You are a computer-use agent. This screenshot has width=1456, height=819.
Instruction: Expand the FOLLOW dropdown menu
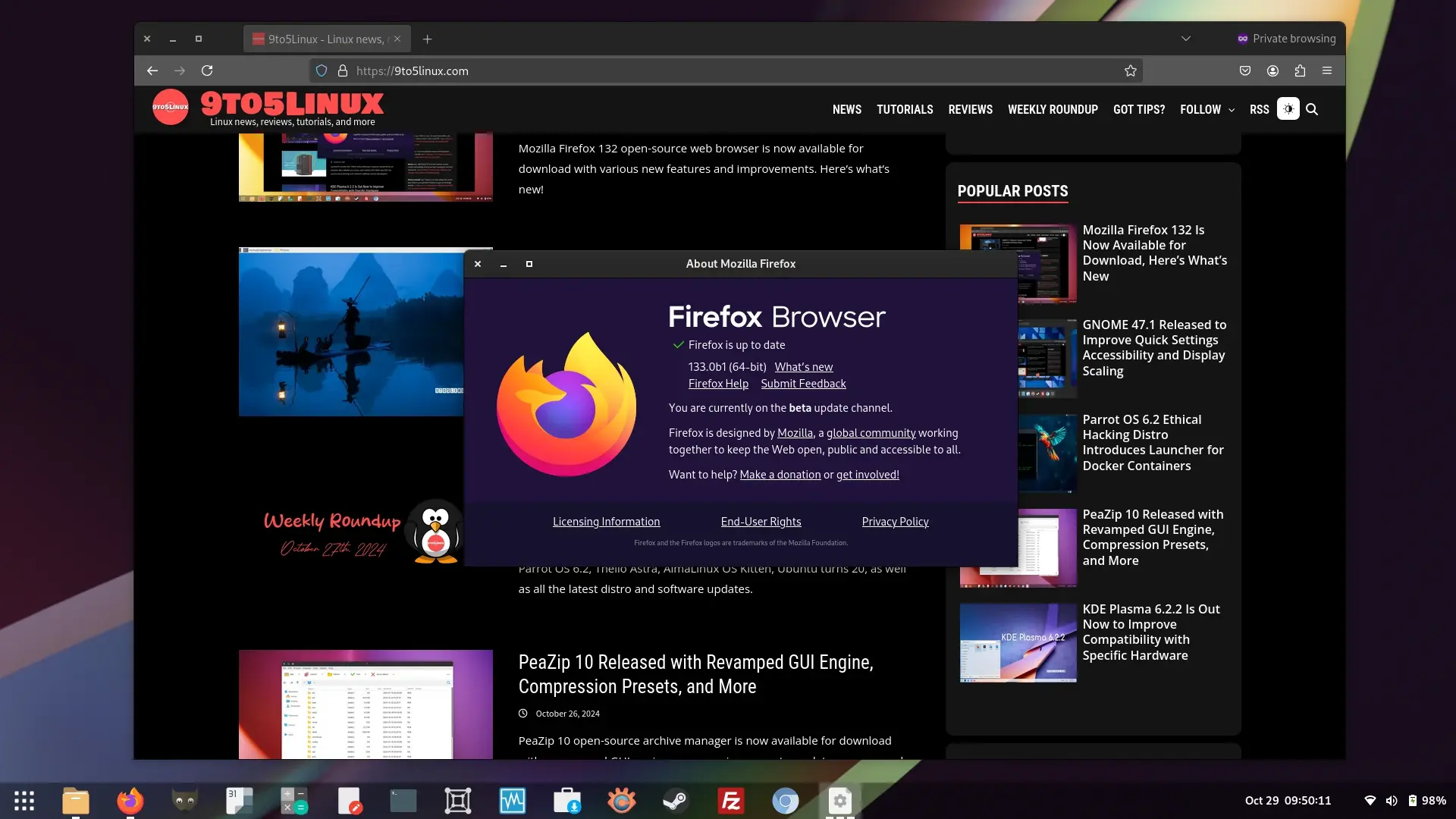tap(1207, 109)
